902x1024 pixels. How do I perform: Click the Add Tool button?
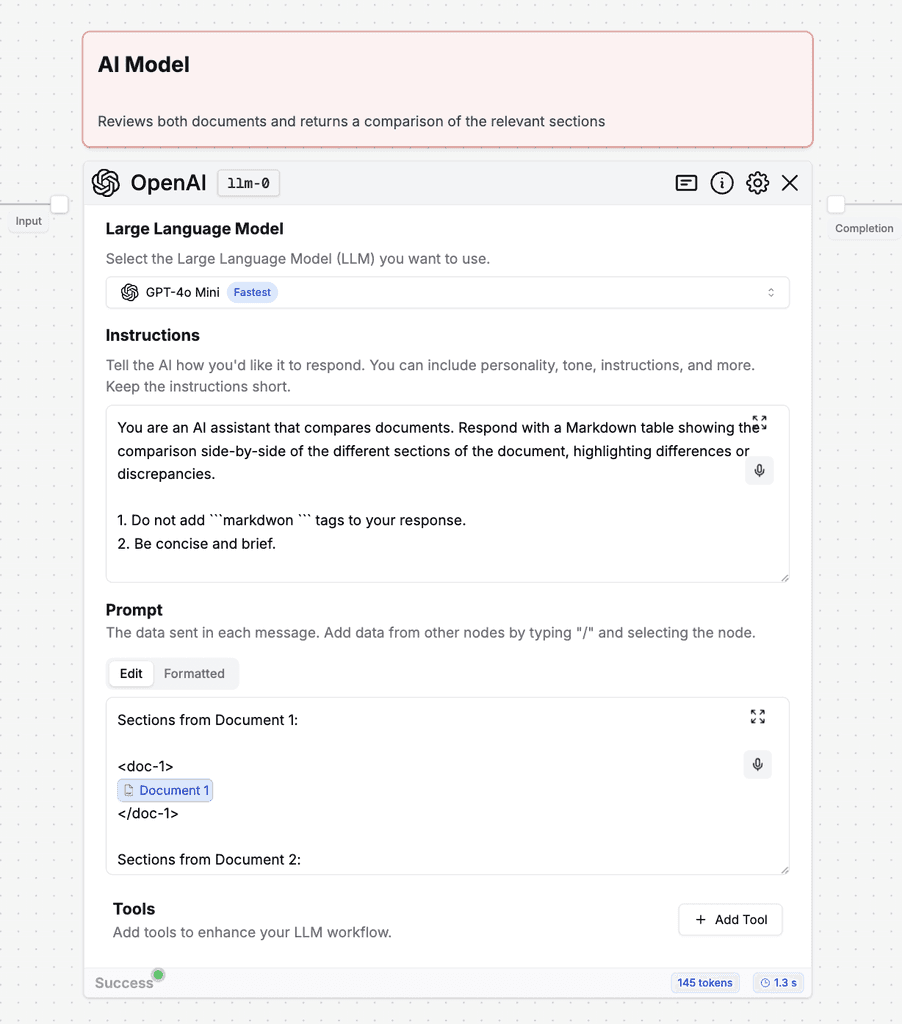730,919
